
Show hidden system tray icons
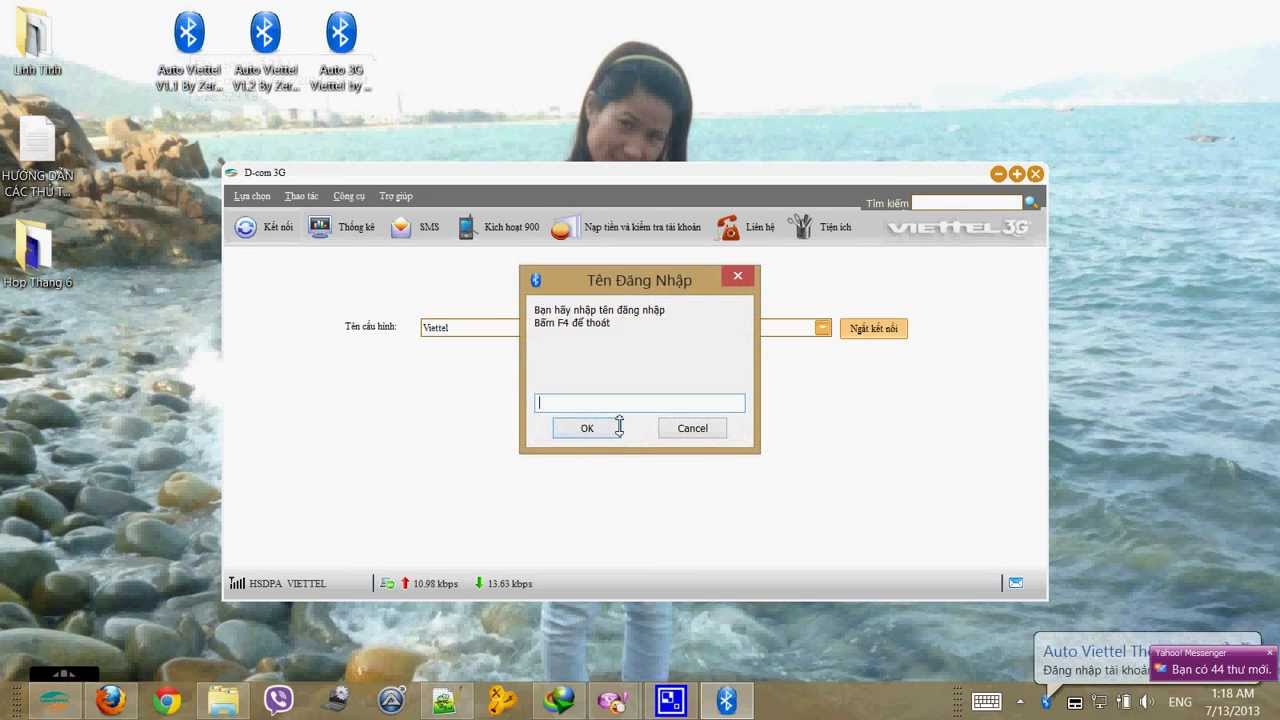1020,702
